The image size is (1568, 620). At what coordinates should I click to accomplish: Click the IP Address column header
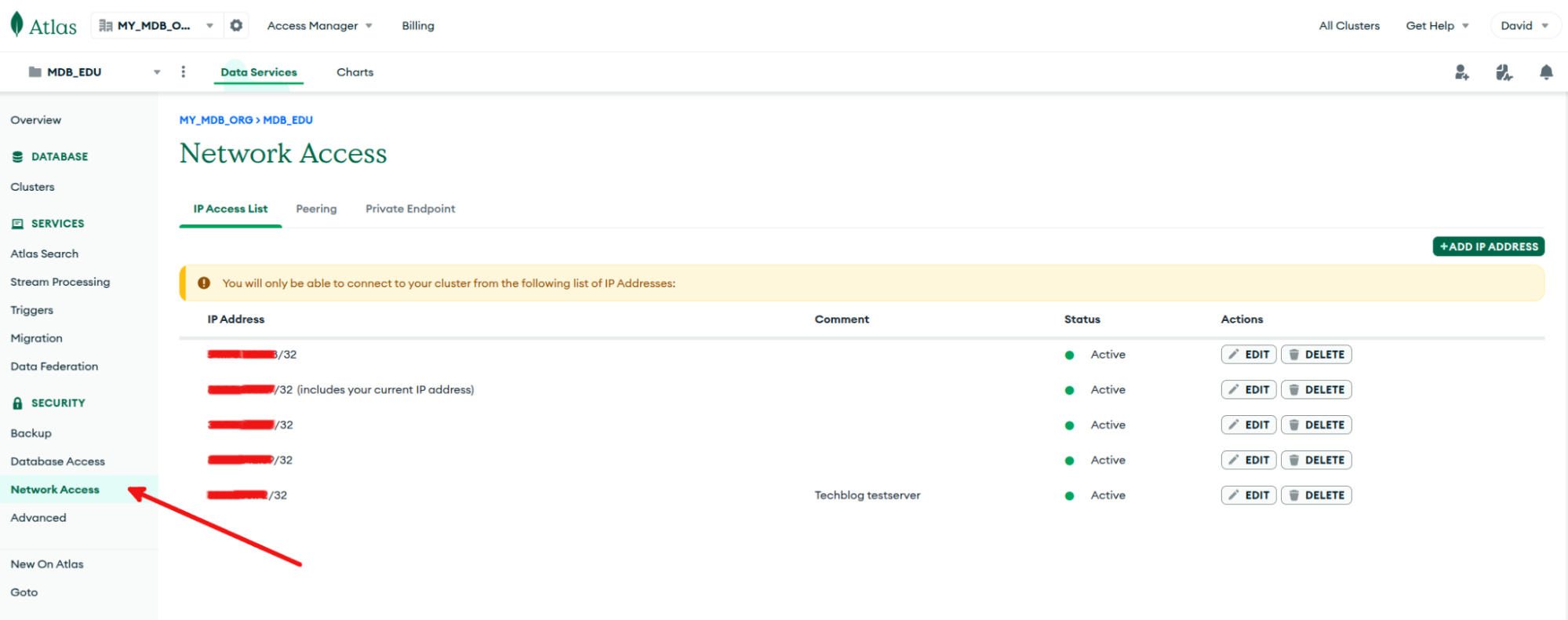tap(236, 319)
